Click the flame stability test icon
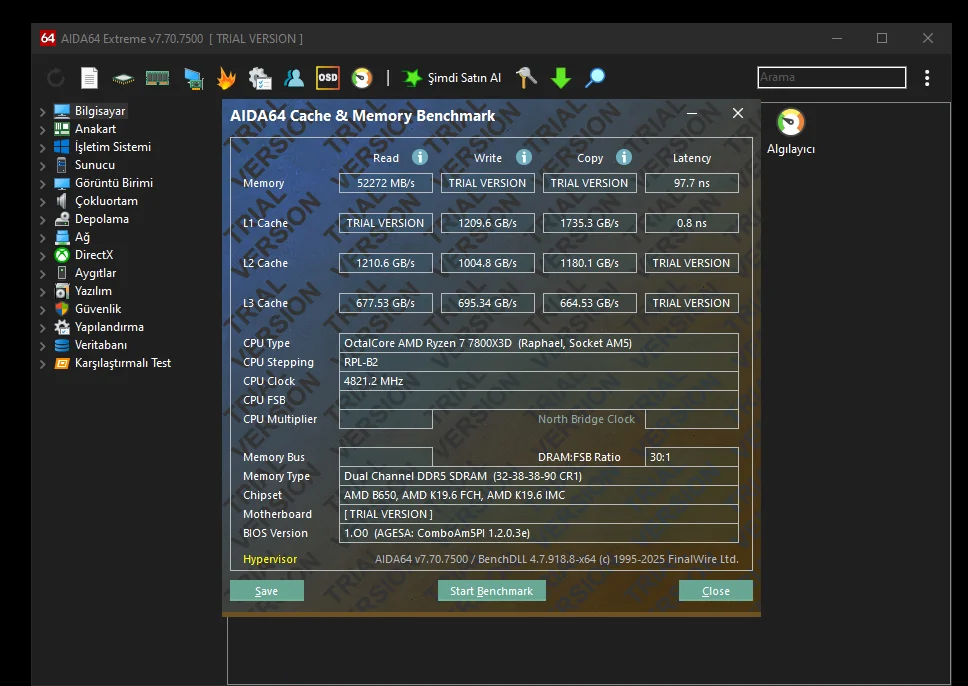 click(x=226, y=78)
